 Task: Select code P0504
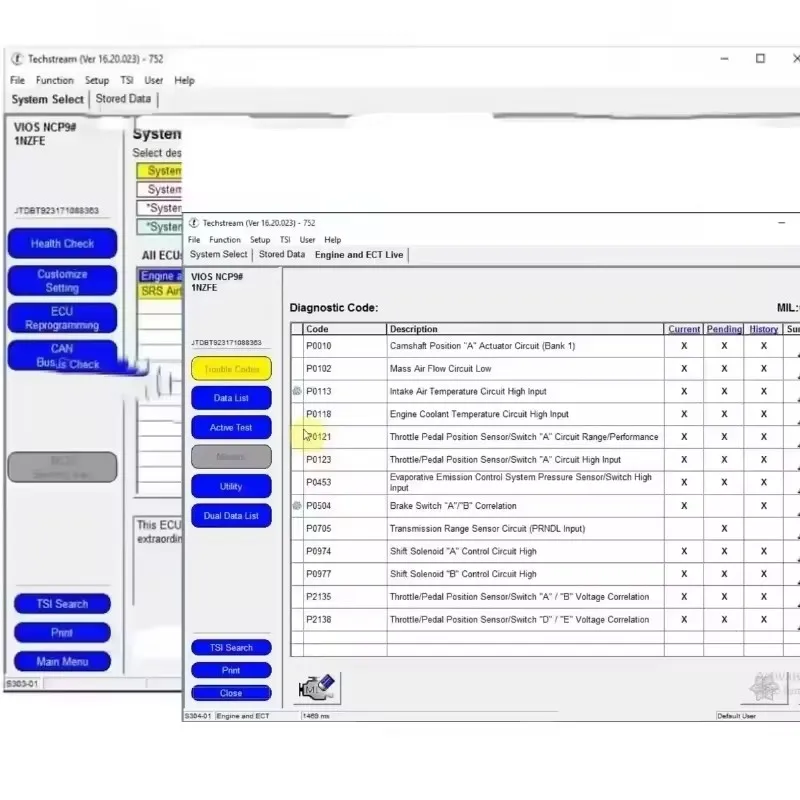[x=318, y=506]
